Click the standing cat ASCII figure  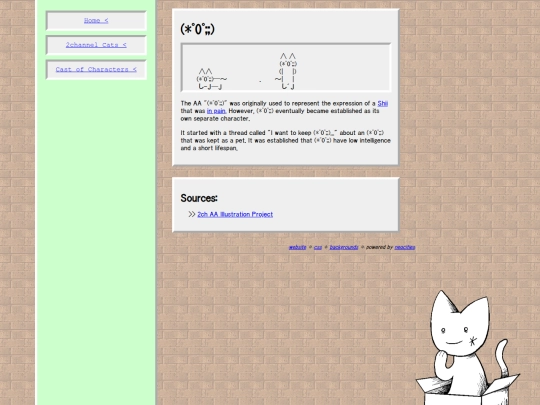point(287,71)
